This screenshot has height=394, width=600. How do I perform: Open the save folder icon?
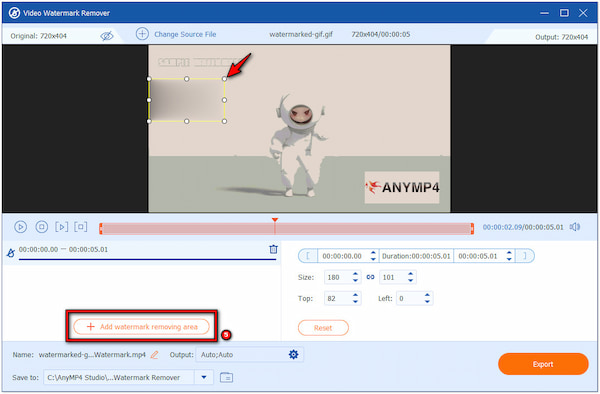(226, 377)
